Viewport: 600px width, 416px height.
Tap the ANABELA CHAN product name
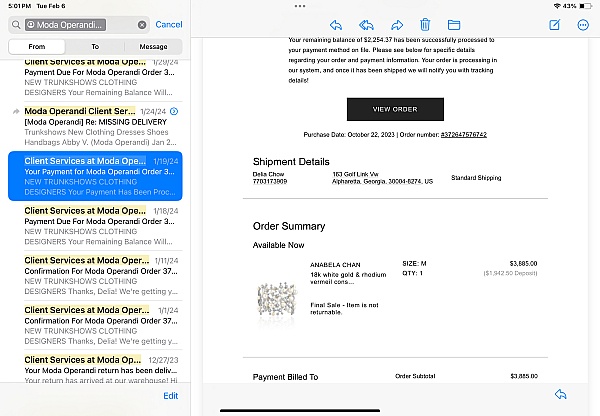(x=335, y=265)
